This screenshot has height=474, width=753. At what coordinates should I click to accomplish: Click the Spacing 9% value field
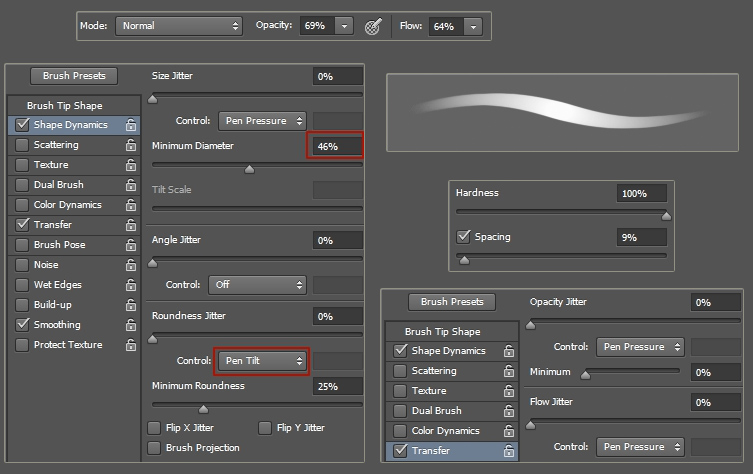(642, 238)
